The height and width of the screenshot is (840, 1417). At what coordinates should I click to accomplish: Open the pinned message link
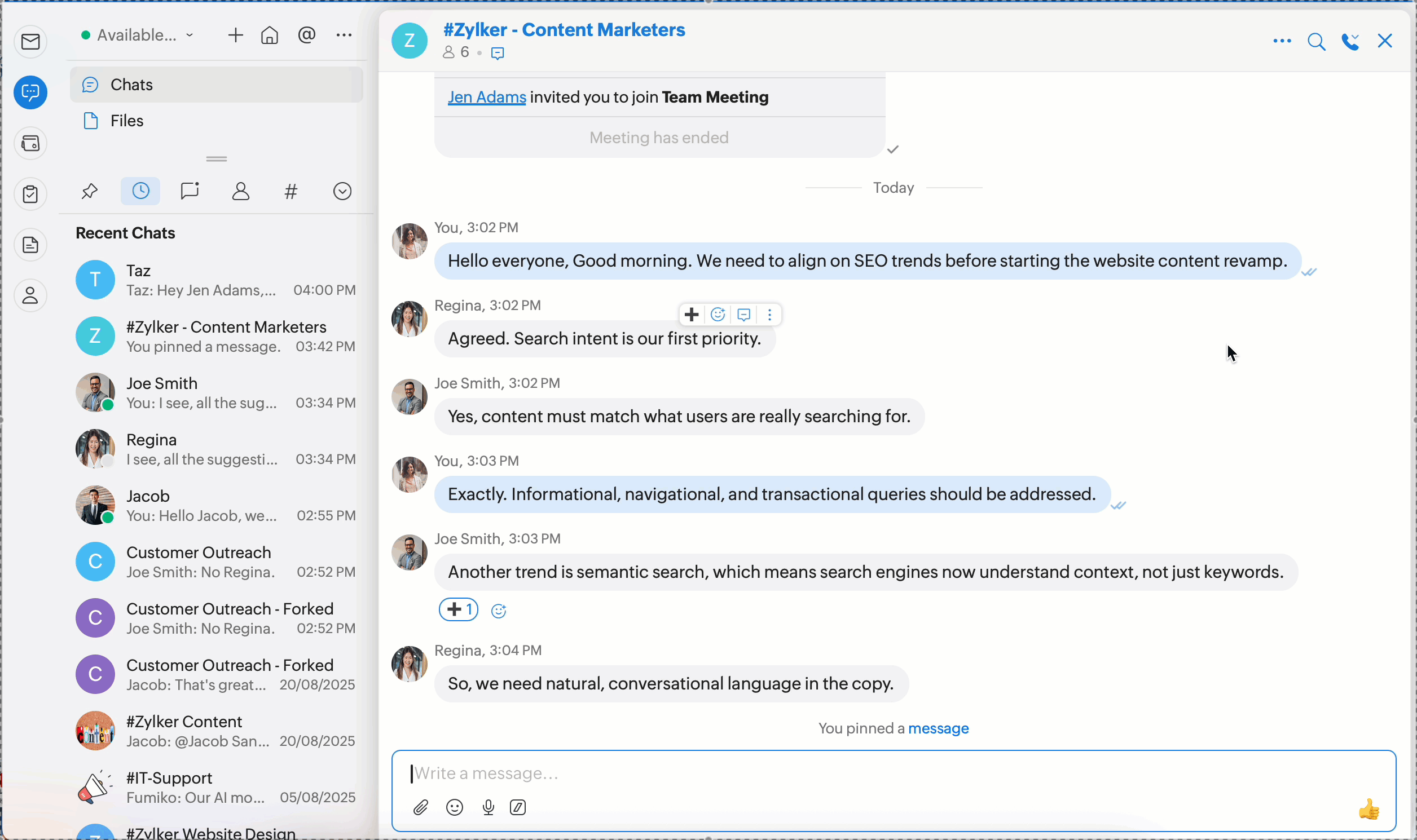click(938, 728)
